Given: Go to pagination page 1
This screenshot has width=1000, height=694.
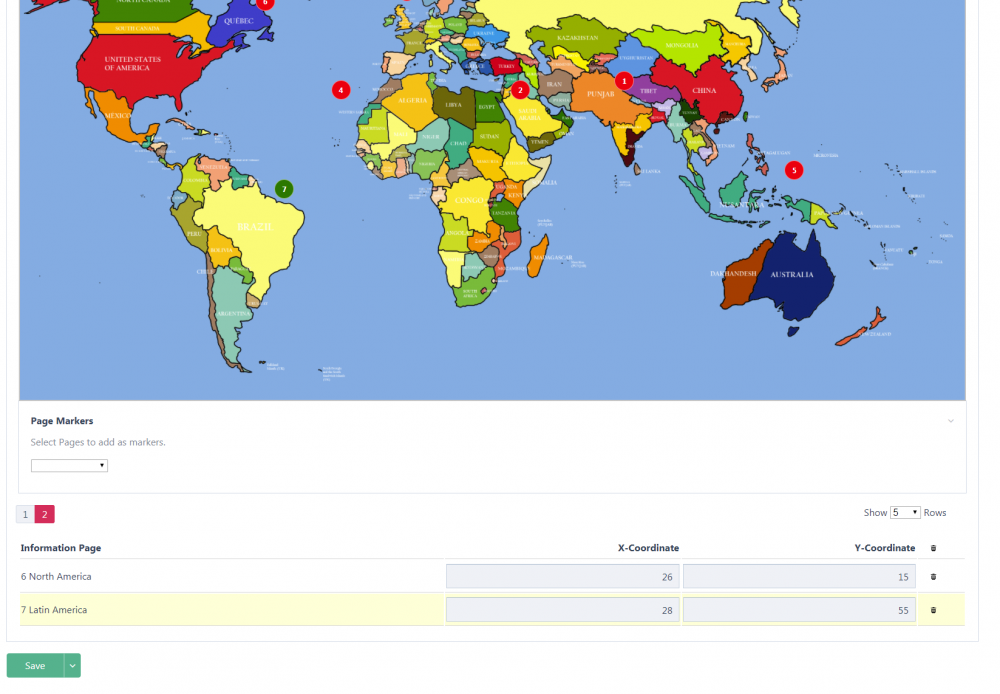Looking at the screenshot, I should [26, 514].
